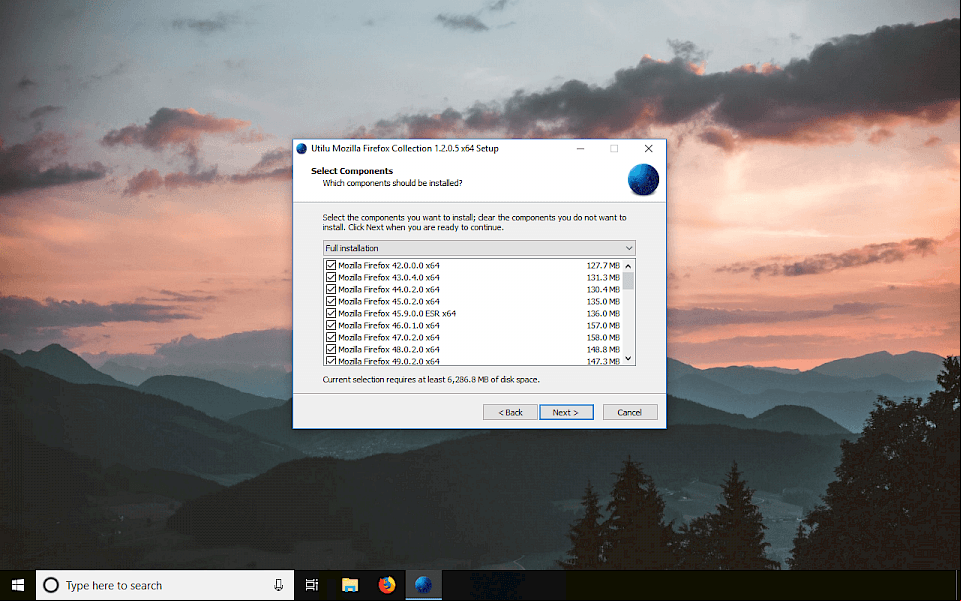The width and height of the screenshot is (961, 601).
Task: Open the Windows Start menu
Action: tap(18, 586)
